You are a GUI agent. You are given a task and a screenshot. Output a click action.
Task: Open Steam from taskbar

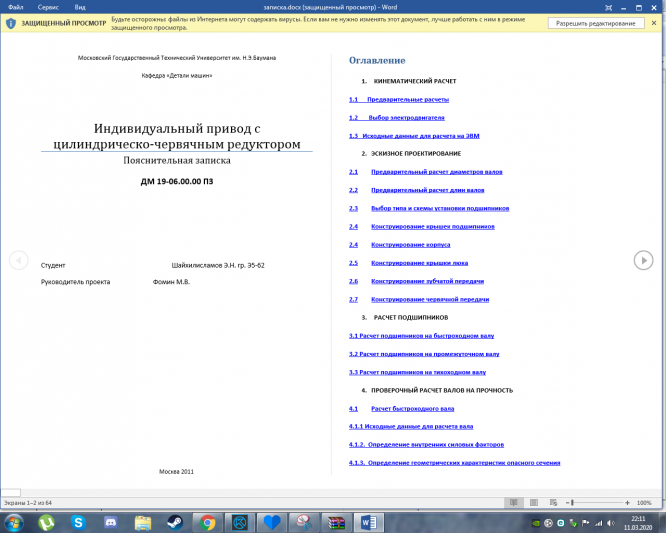click(x=175, y=523)
